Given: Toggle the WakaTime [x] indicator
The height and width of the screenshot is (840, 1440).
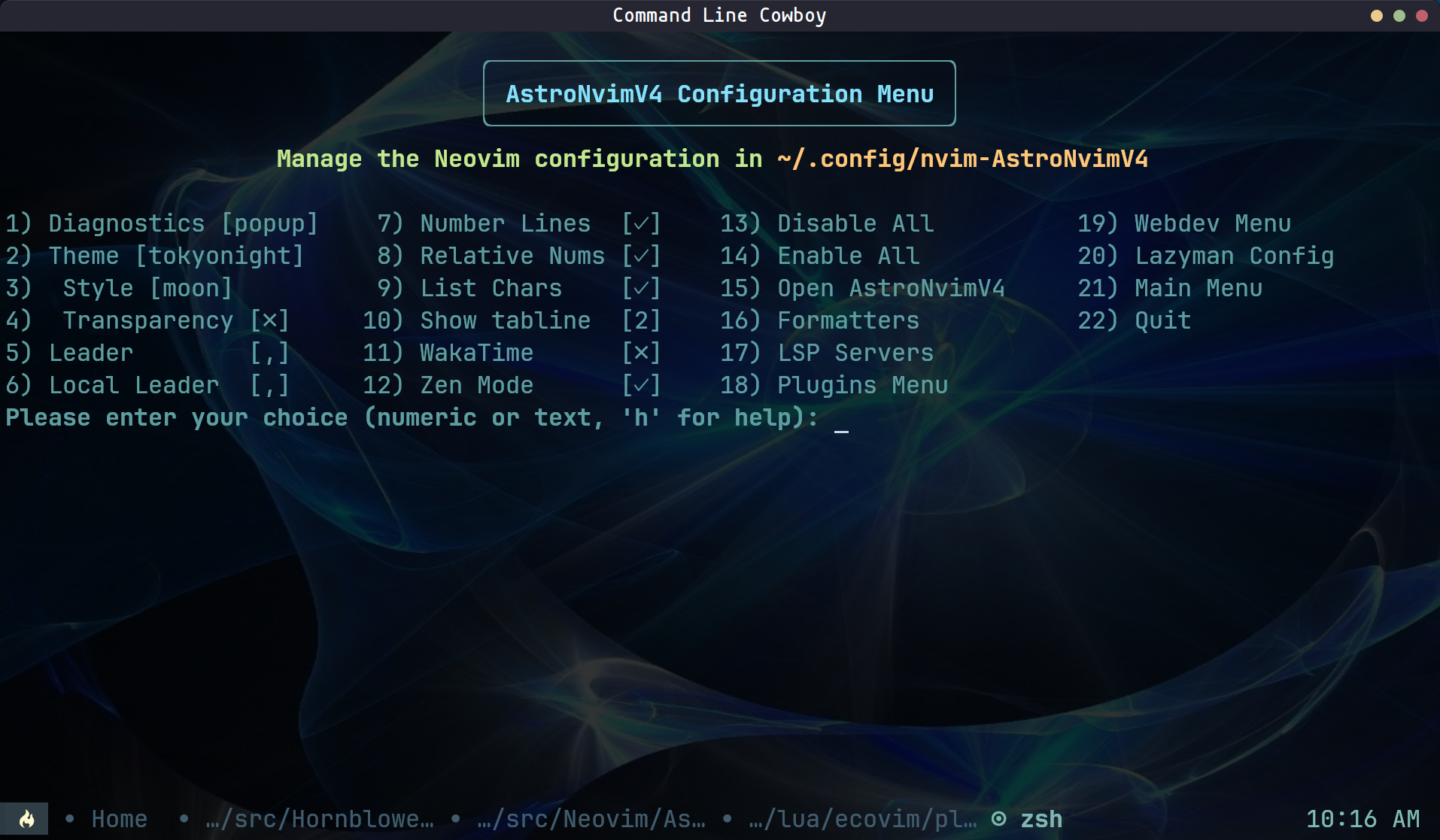Looking at the screenshot, I should pyautogui.click(x=641, y=353).
